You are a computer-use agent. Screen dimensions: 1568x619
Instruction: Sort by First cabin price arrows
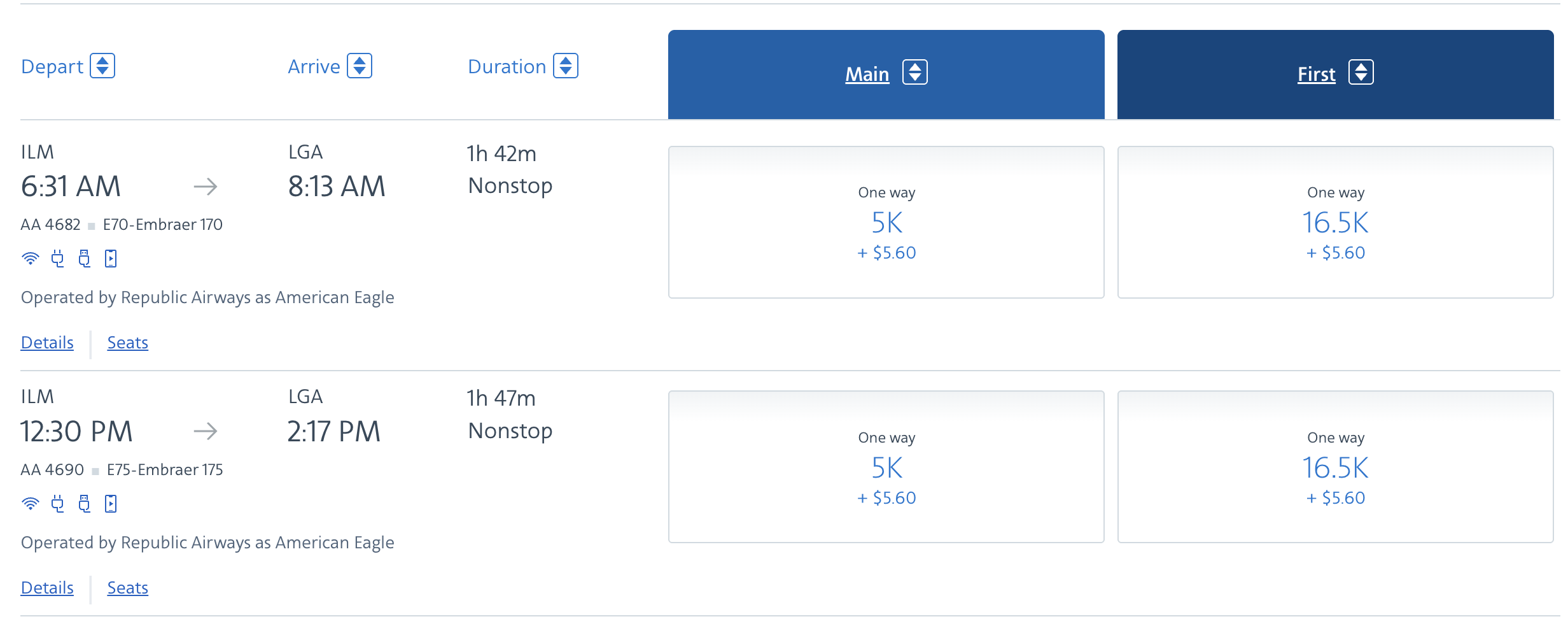point(1361,73)
